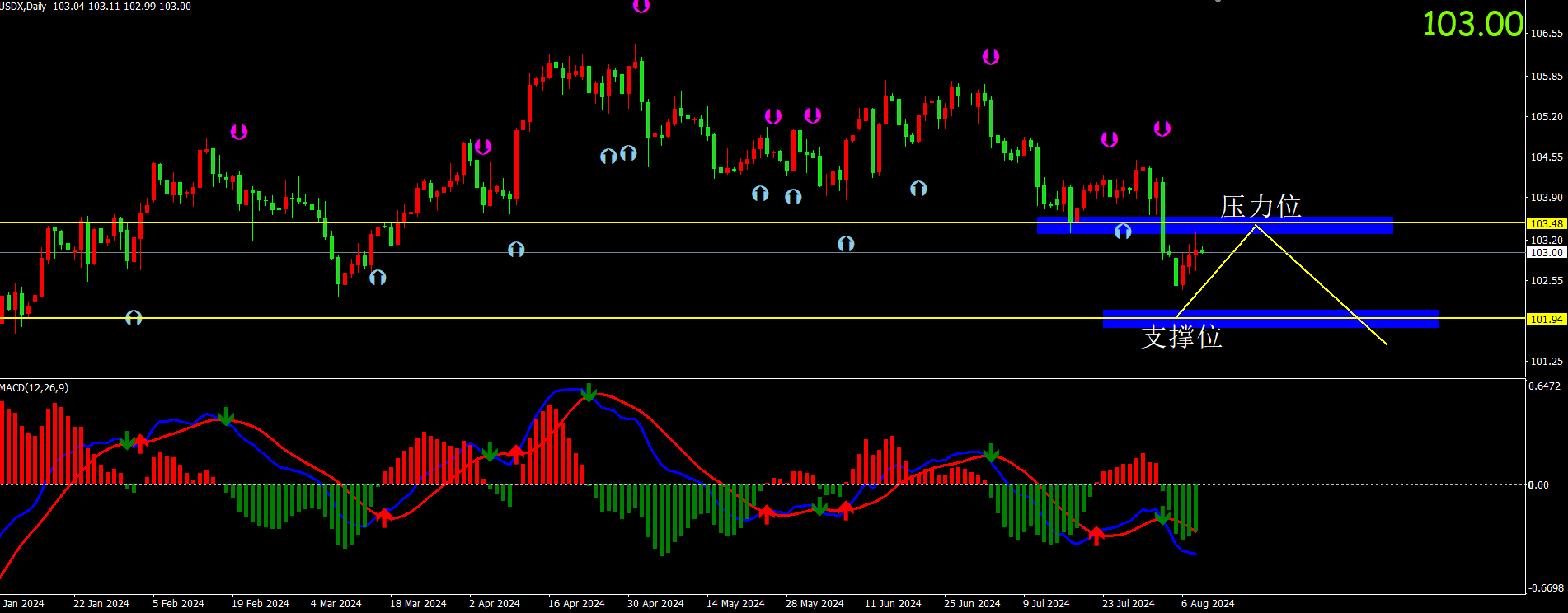
Task: Click the 103.90 price axis label
Action: coord(1547,198)
